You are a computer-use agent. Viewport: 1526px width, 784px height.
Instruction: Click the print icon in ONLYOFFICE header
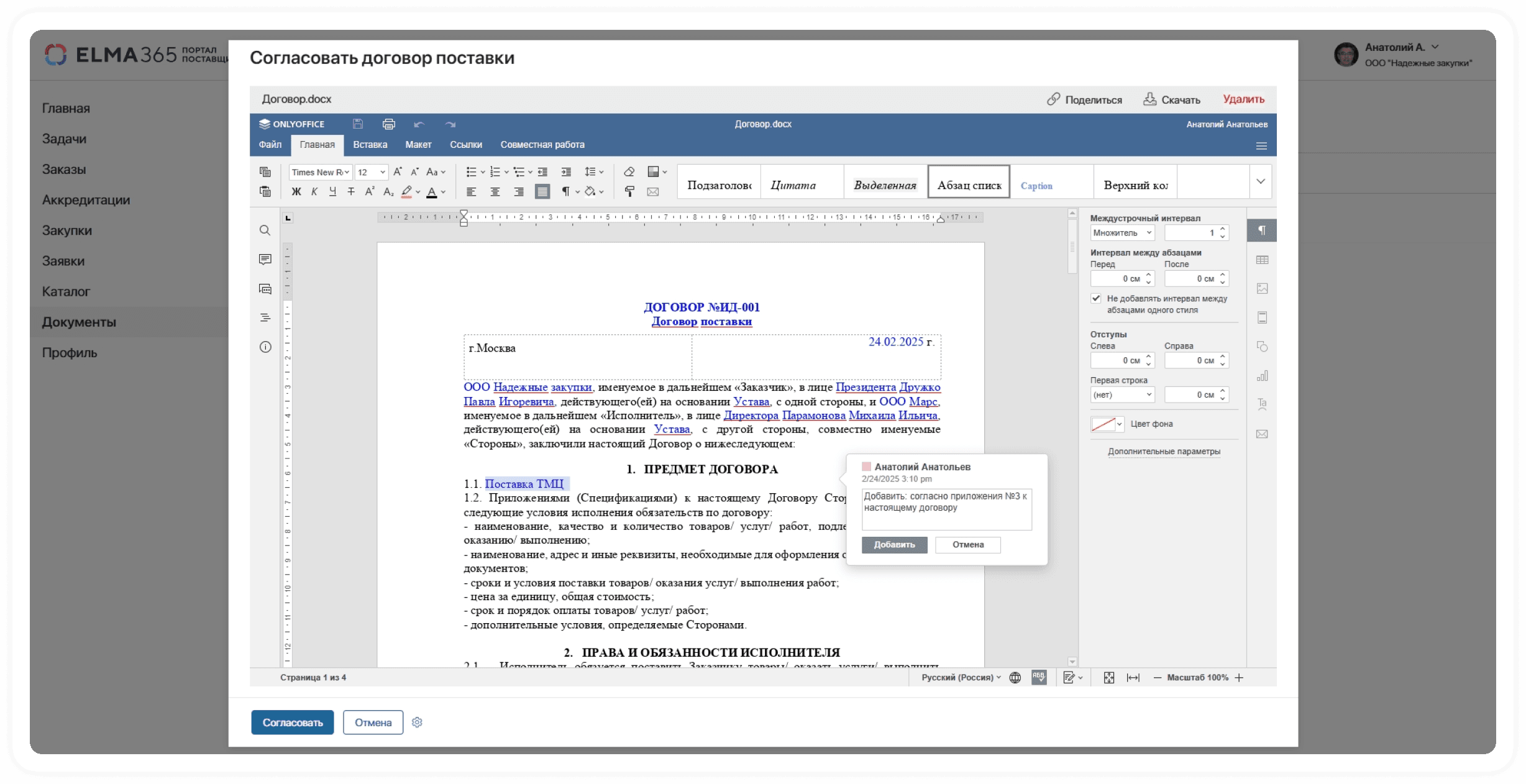[x=388, y=124]
